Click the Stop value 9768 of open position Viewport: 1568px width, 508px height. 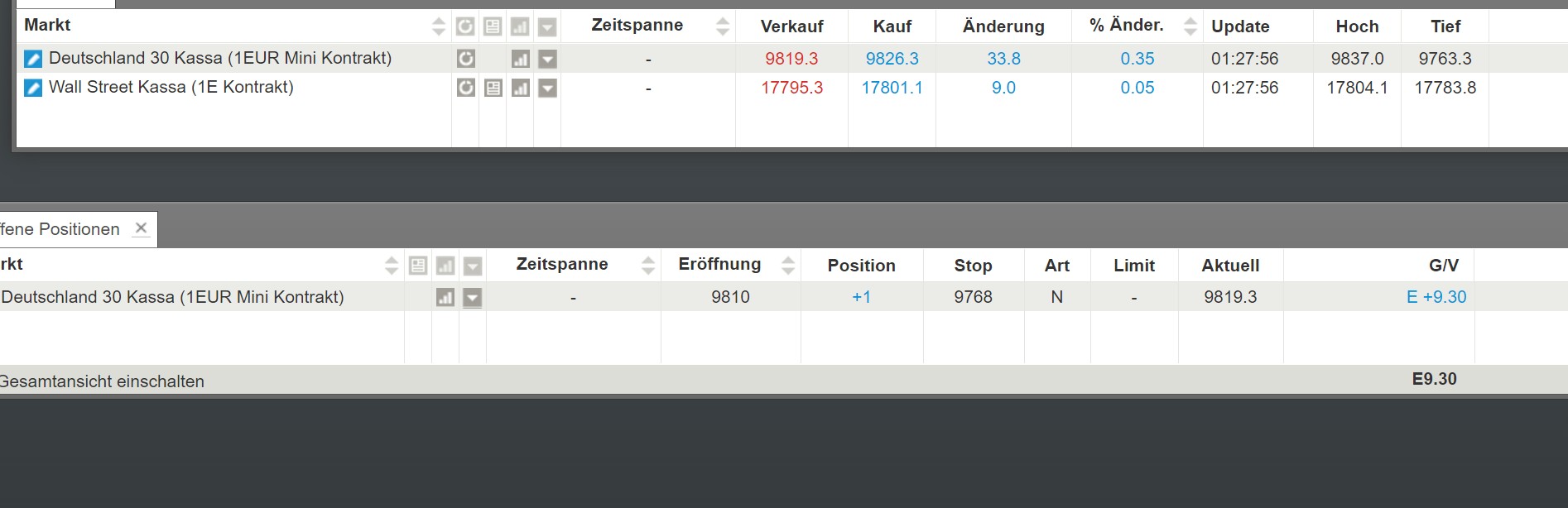973,297
